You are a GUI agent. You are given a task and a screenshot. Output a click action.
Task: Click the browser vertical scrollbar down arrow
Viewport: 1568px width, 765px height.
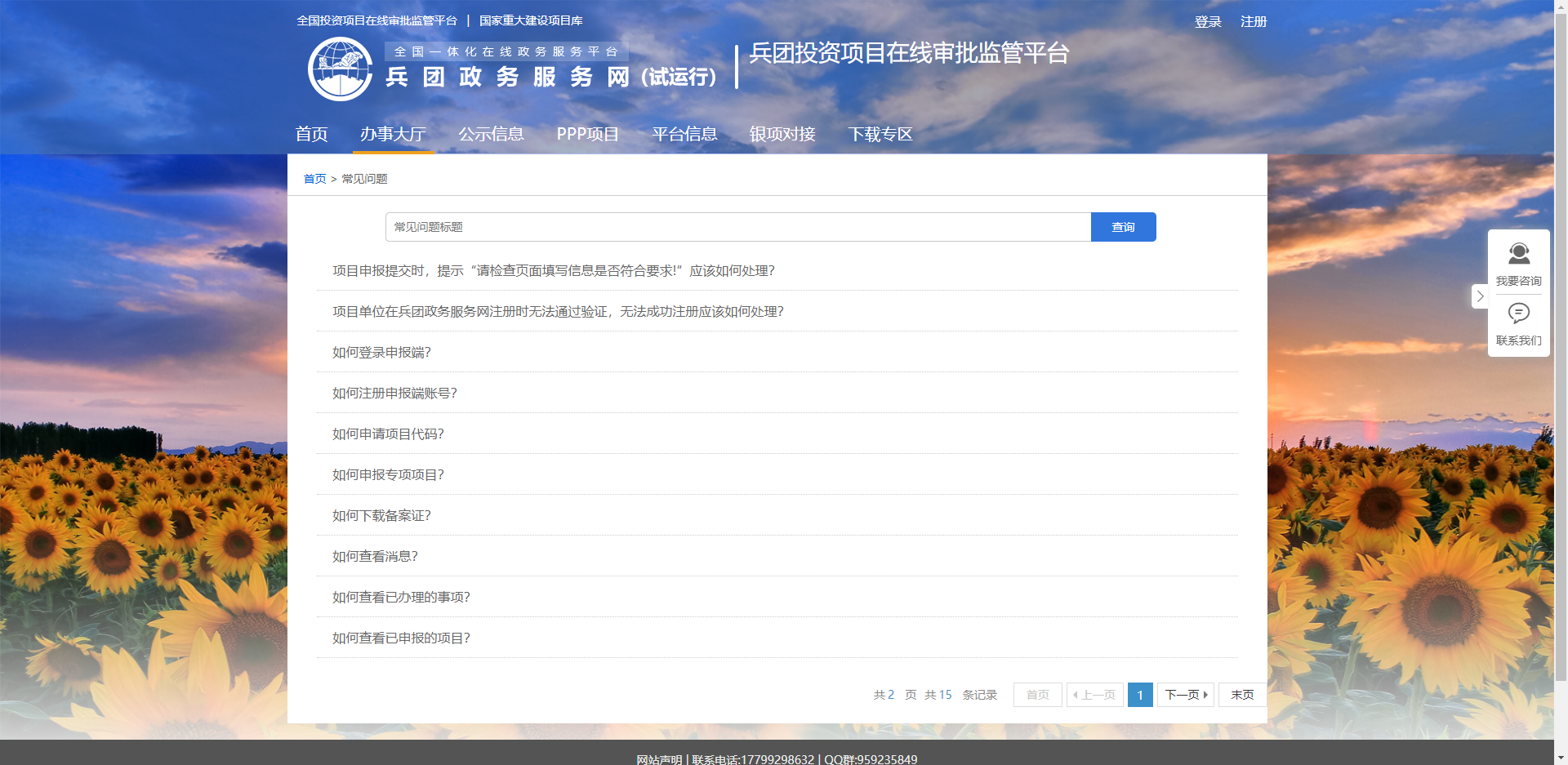click(x=1561, y=757)
